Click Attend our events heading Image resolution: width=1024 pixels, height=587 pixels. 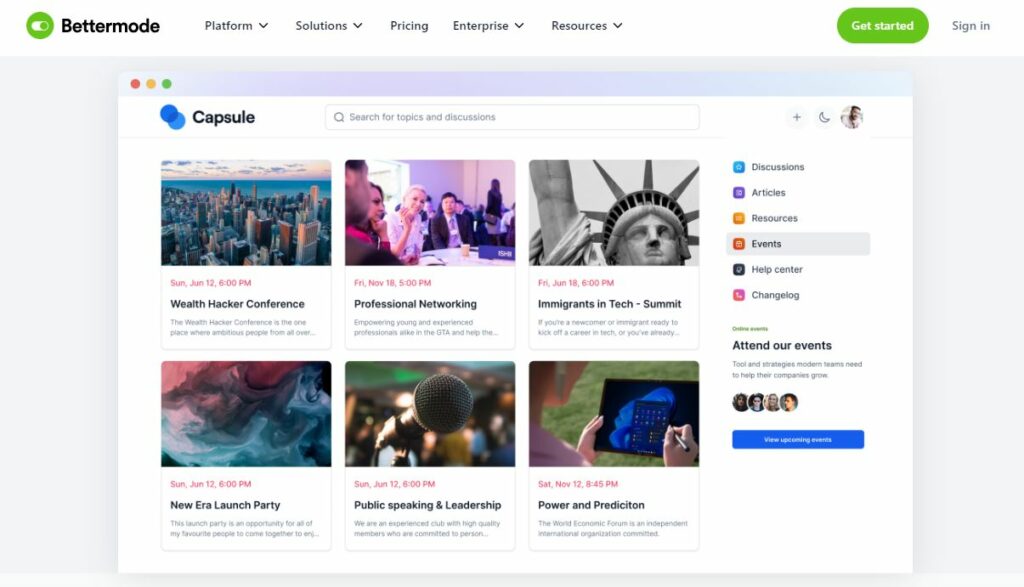click(x=782, y=345)
